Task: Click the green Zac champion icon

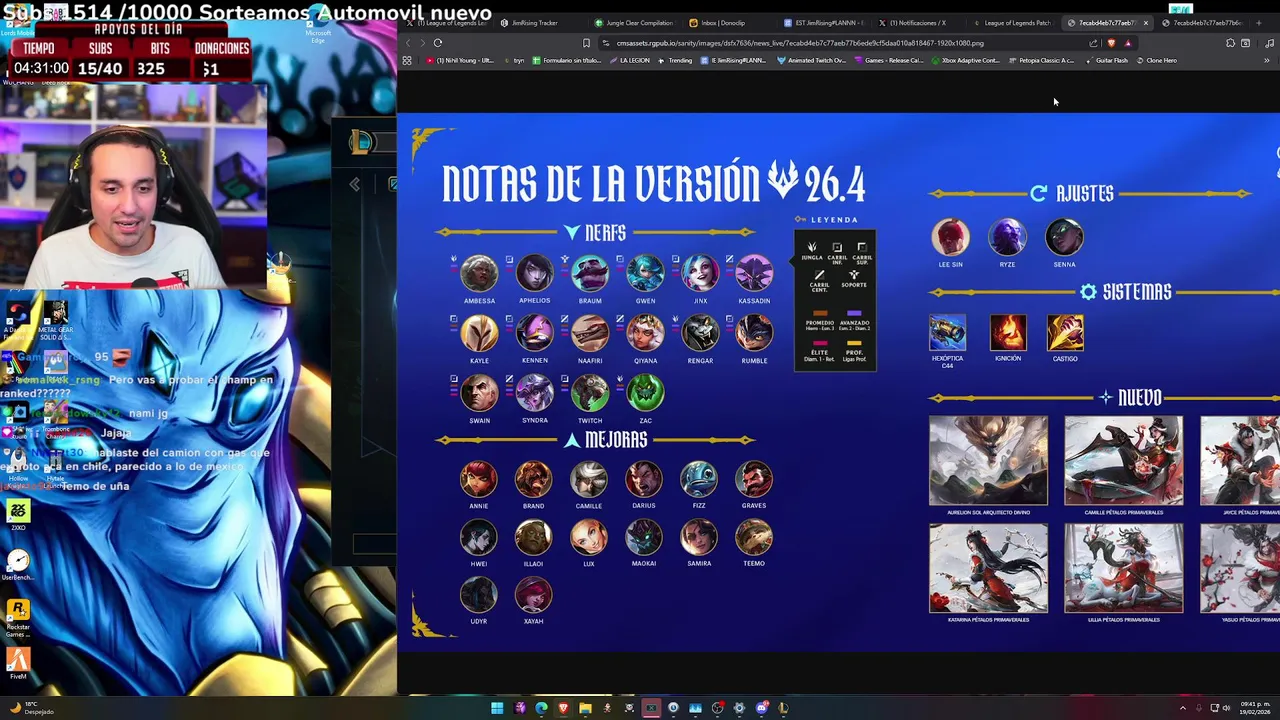Action: pyautogui.click(x=645, y=393)
